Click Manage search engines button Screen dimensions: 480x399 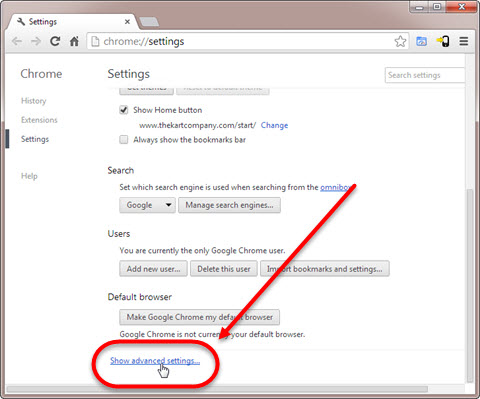[x=229, y=205]
